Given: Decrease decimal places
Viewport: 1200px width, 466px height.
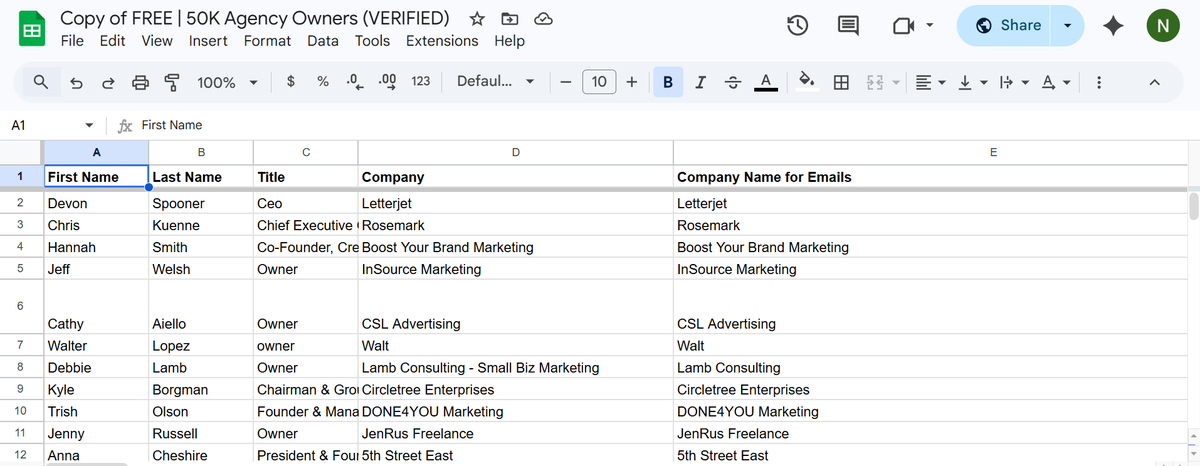Looking at the screenshot, I should click(355, 82).
